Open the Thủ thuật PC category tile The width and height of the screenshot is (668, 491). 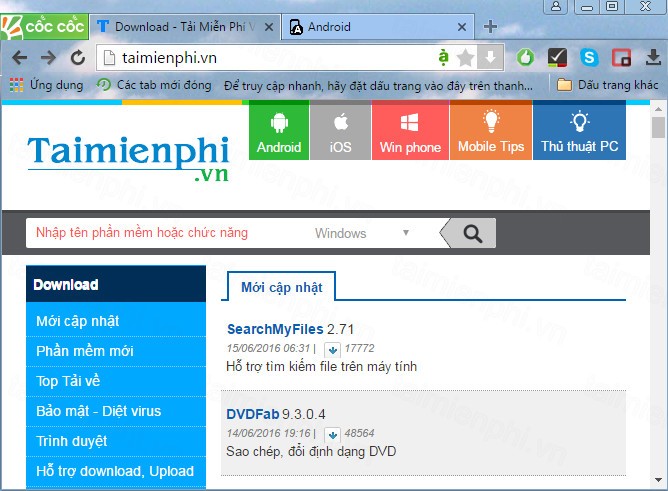pyautogui.click(x=579, y=130)
